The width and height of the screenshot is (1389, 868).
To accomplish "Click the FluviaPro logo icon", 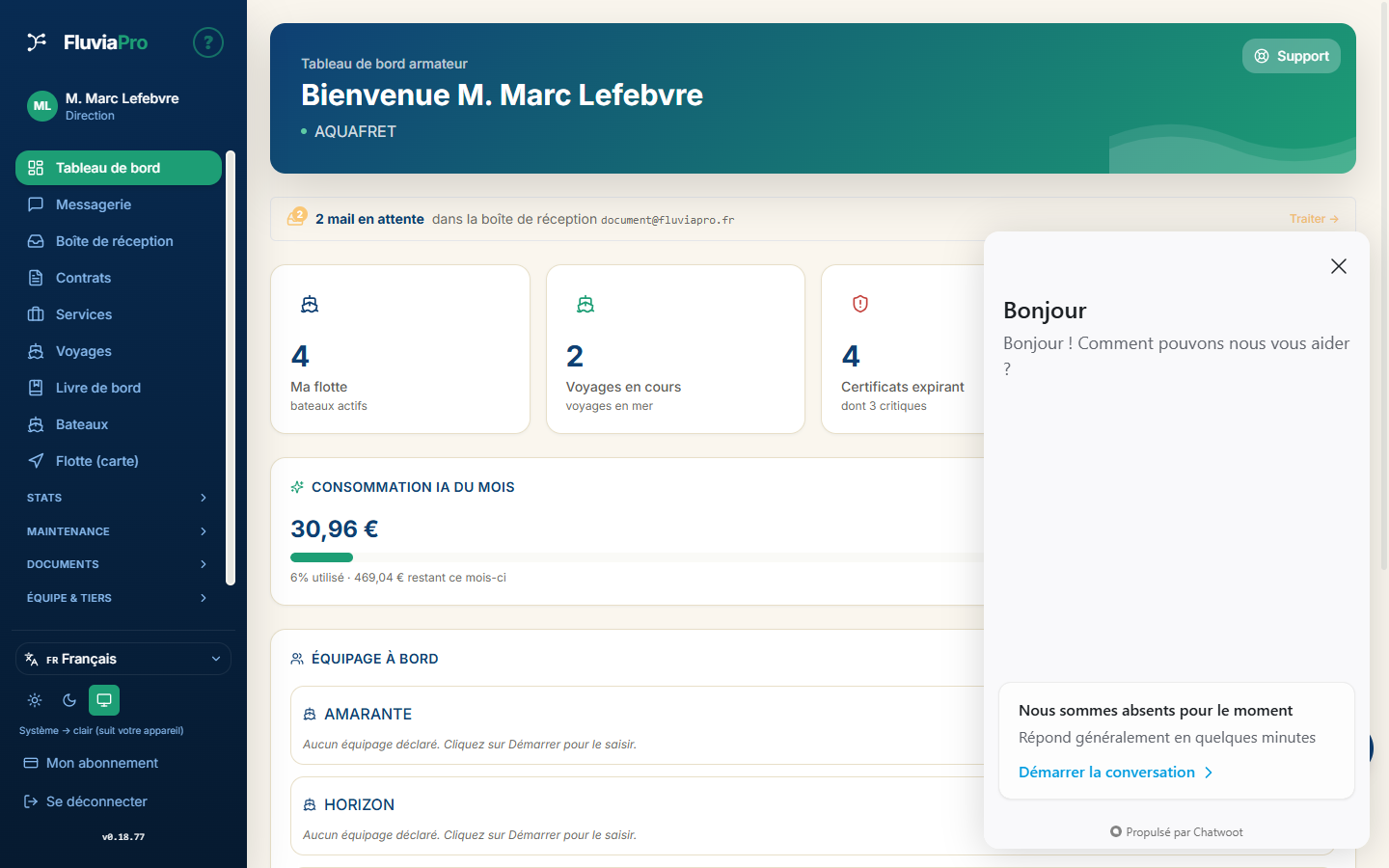I will (x=37, y=41).
